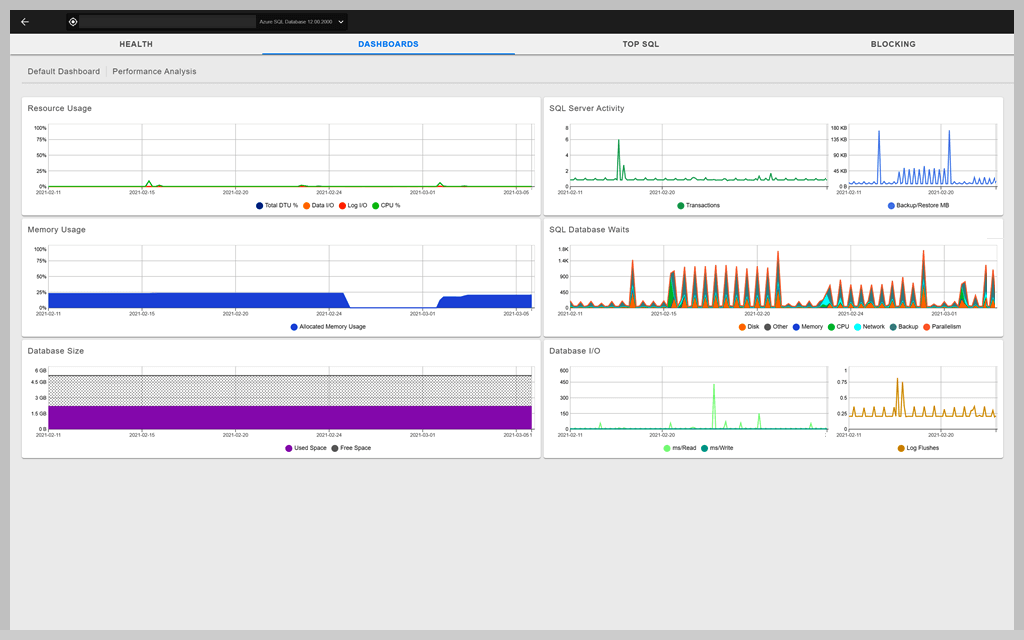Toggle the Disk category in SQL Database Waits
Viewport: 1024px width, 640px height.
click(749, 326)
